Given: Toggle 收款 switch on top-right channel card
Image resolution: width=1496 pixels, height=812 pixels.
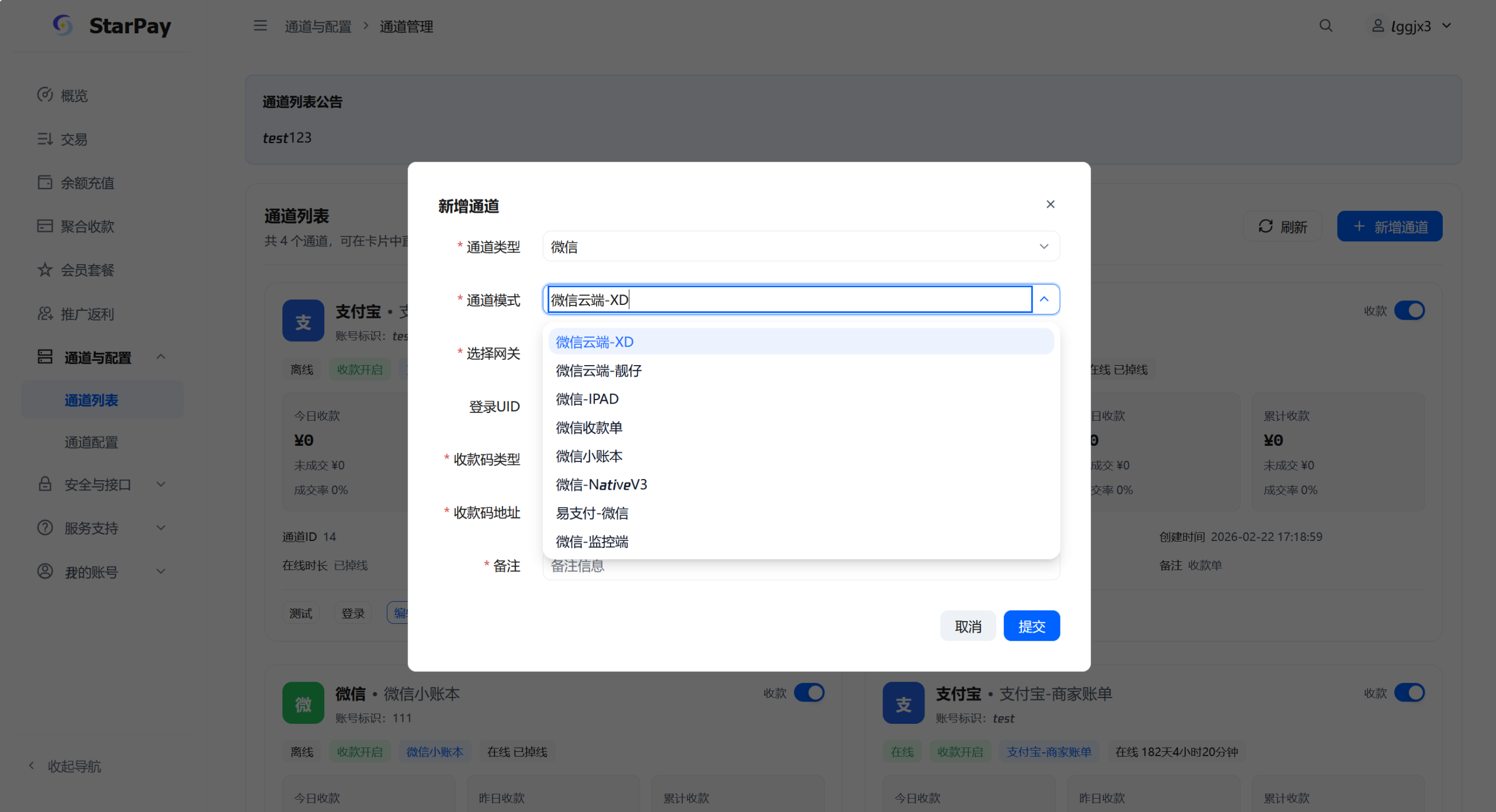Looking at the screenshot, I should 1410,311.
